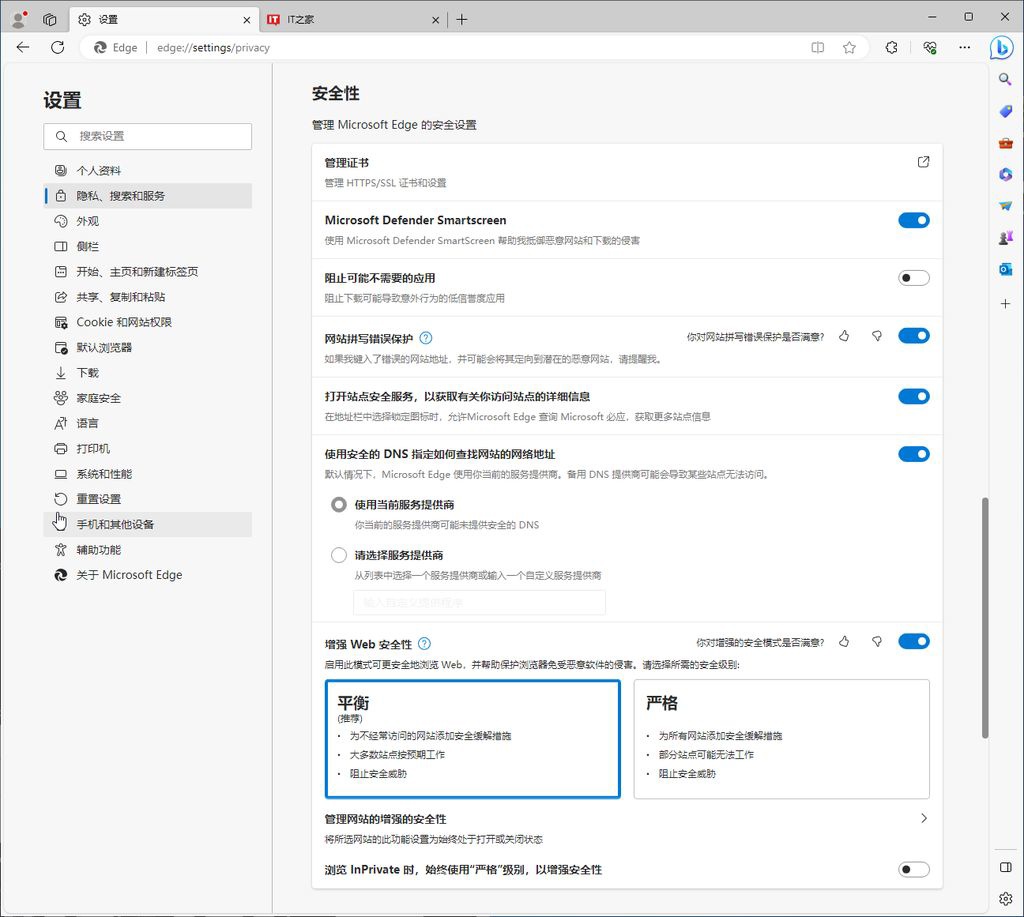Enable 严格 level for InPrivate browsing
This screenshot has width=1024, height=917.
tap(913, 869)
